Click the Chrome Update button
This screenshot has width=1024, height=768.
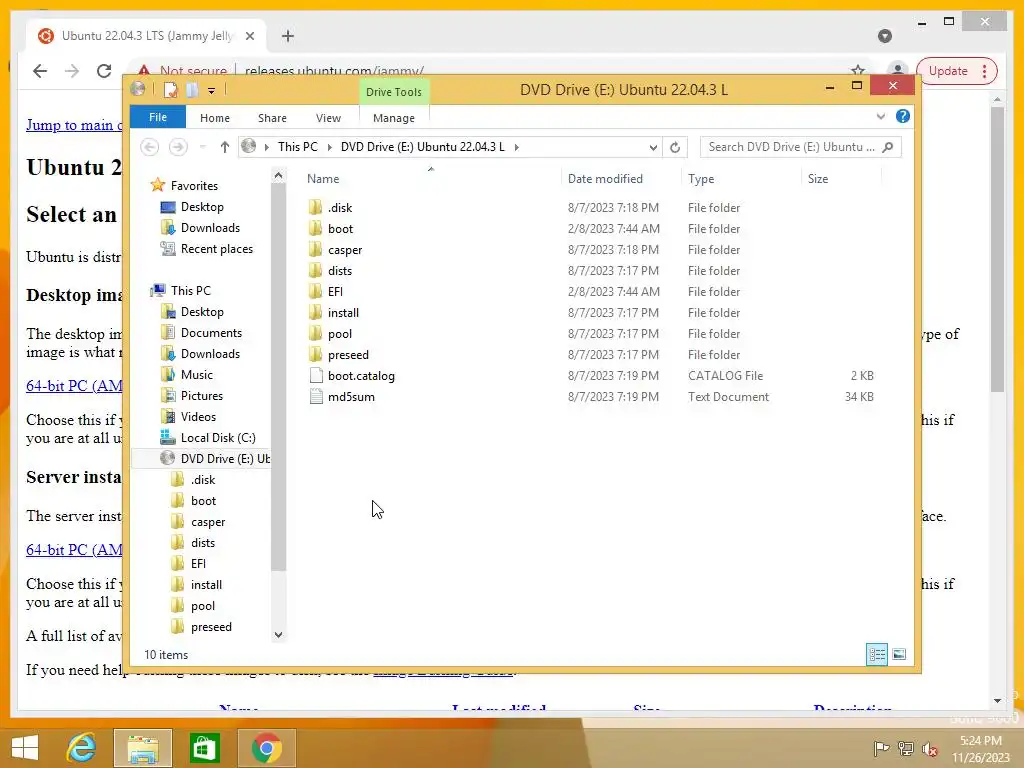coord(957,71)
